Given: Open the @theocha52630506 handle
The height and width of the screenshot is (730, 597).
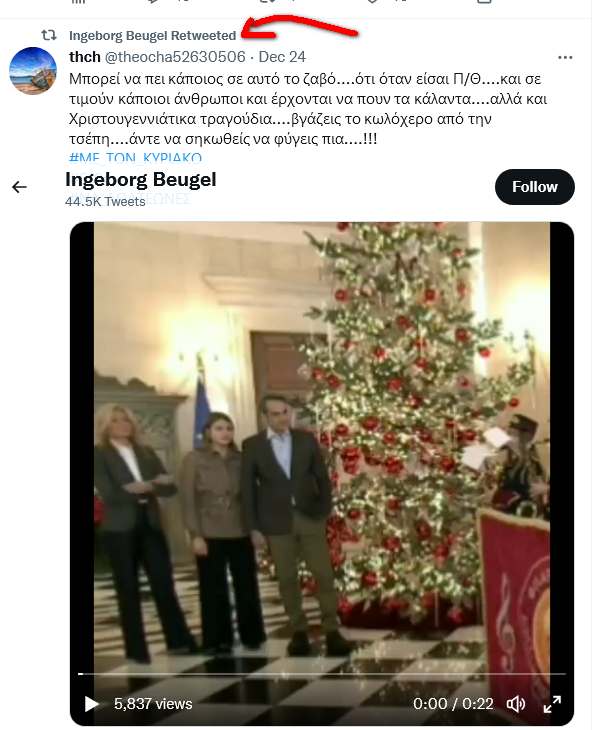Looking at the screenshot, I should (x=175, y=57).
